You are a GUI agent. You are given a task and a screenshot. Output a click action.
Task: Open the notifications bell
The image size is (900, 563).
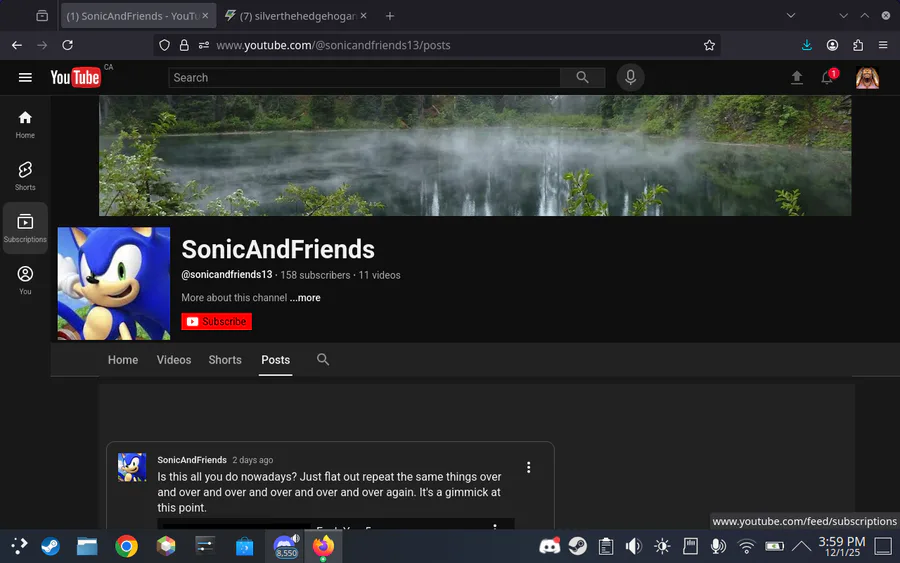tap(827, 77)
